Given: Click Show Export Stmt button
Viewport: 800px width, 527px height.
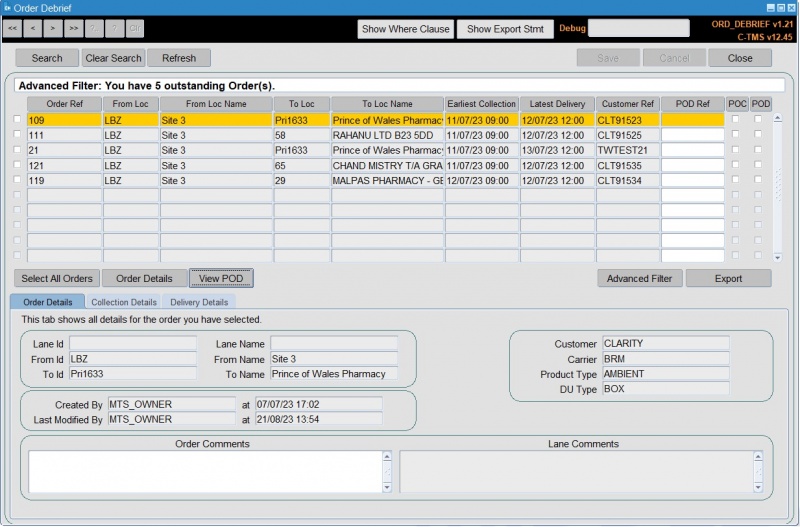Looking at the screenshot, I should click(505, 29).
